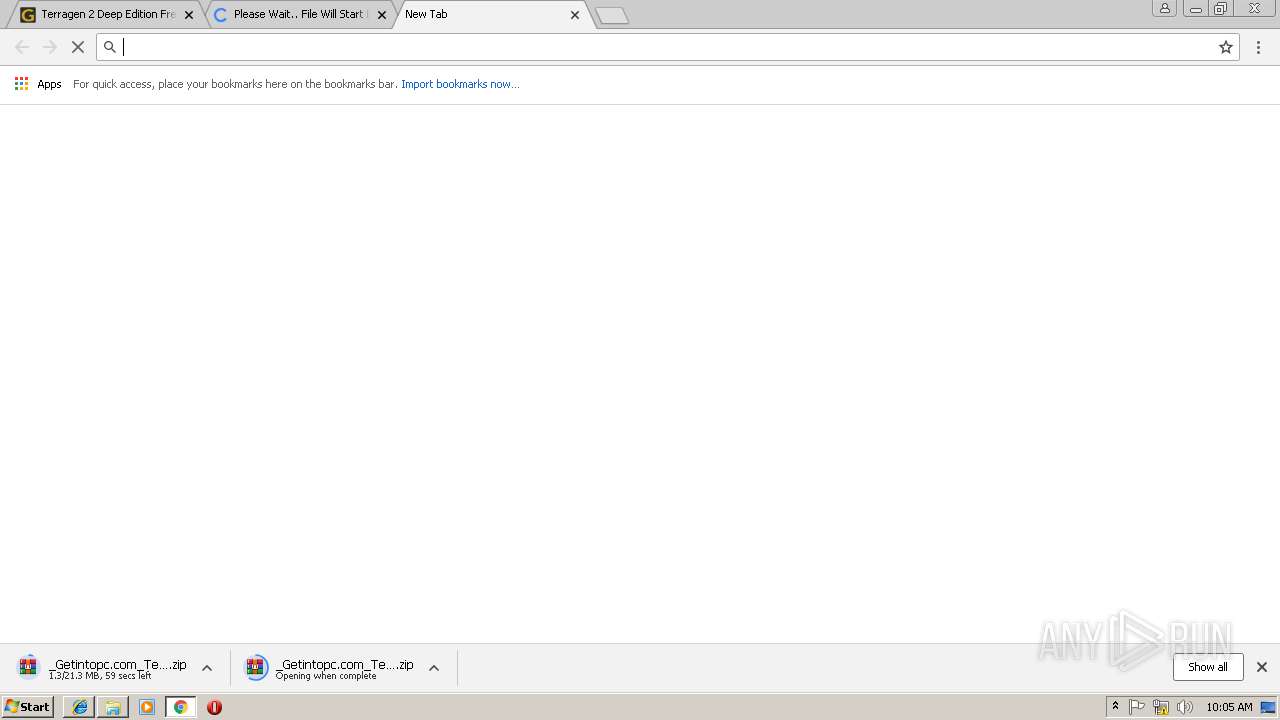Open first downloading Getintopc zip item
Viewport: 1280px width, 720px height.
pyautogui.click(x=102, y=668)
